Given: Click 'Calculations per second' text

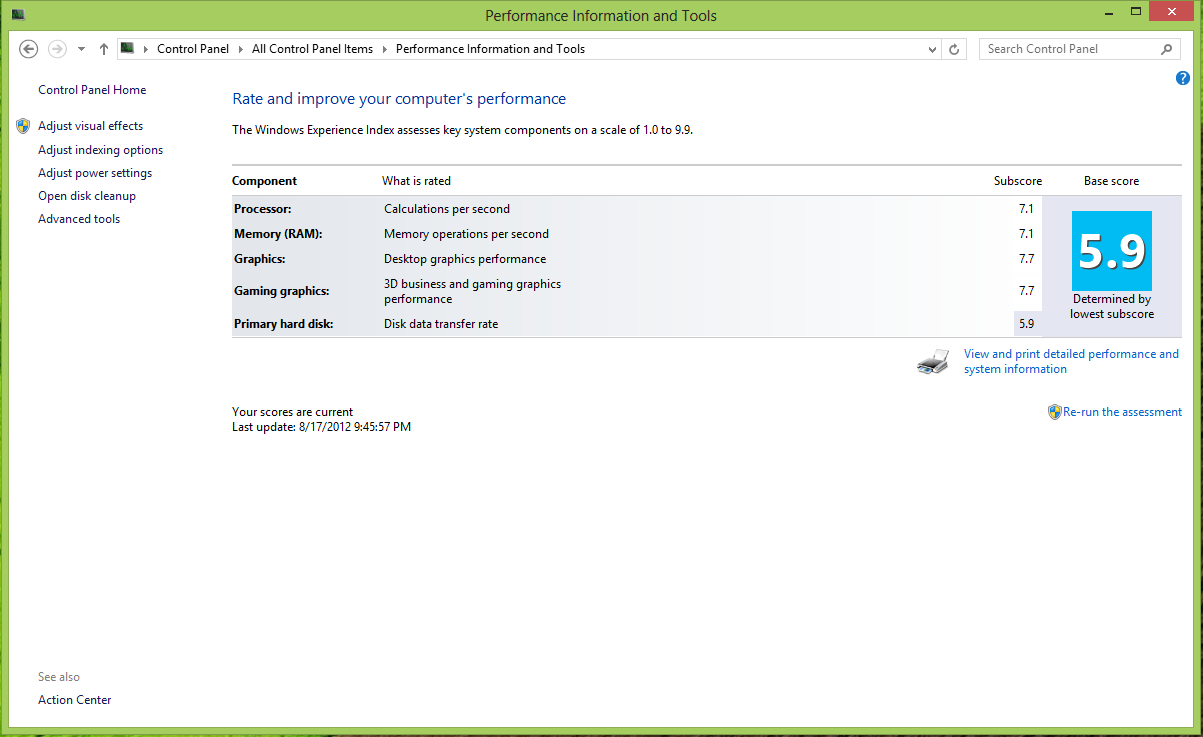Looking at the screenshot, I should point(447,209).
